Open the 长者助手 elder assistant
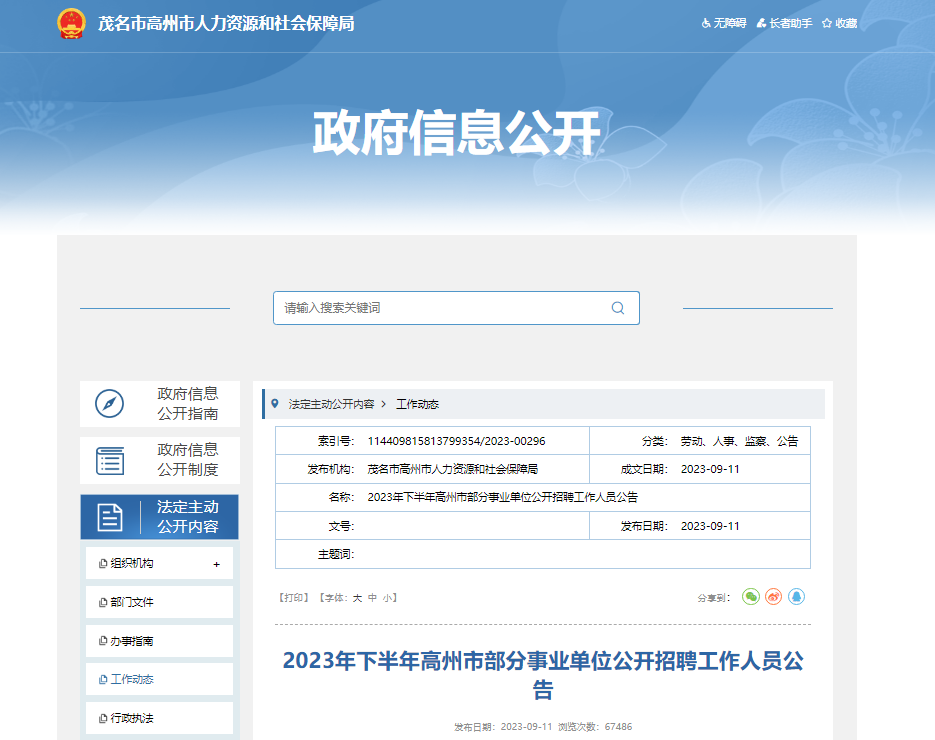Viewport: 935px width, 740px height. (x=784, y=23)
